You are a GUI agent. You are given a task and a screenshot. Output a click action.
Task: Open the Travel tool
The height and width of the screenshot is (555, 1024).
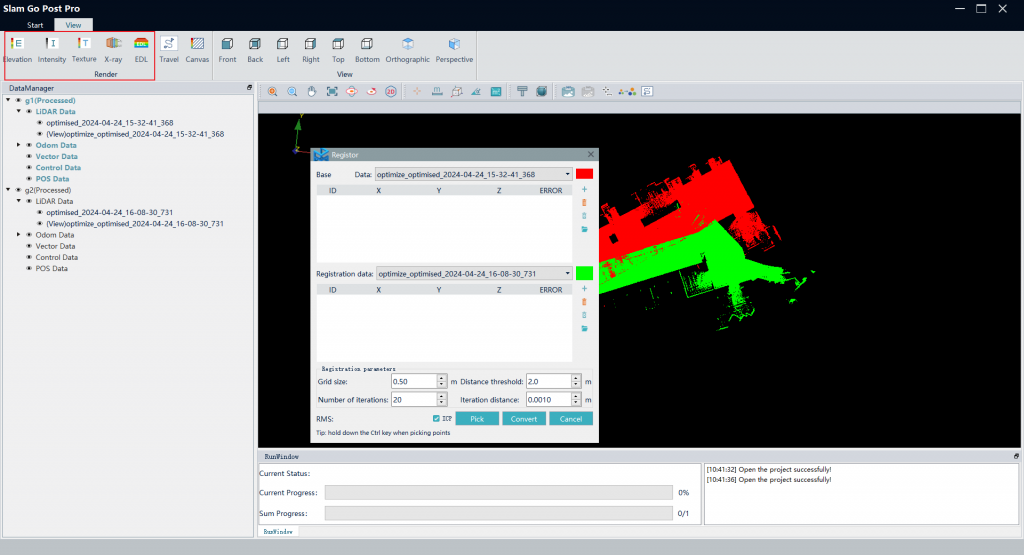pos(169,49)
